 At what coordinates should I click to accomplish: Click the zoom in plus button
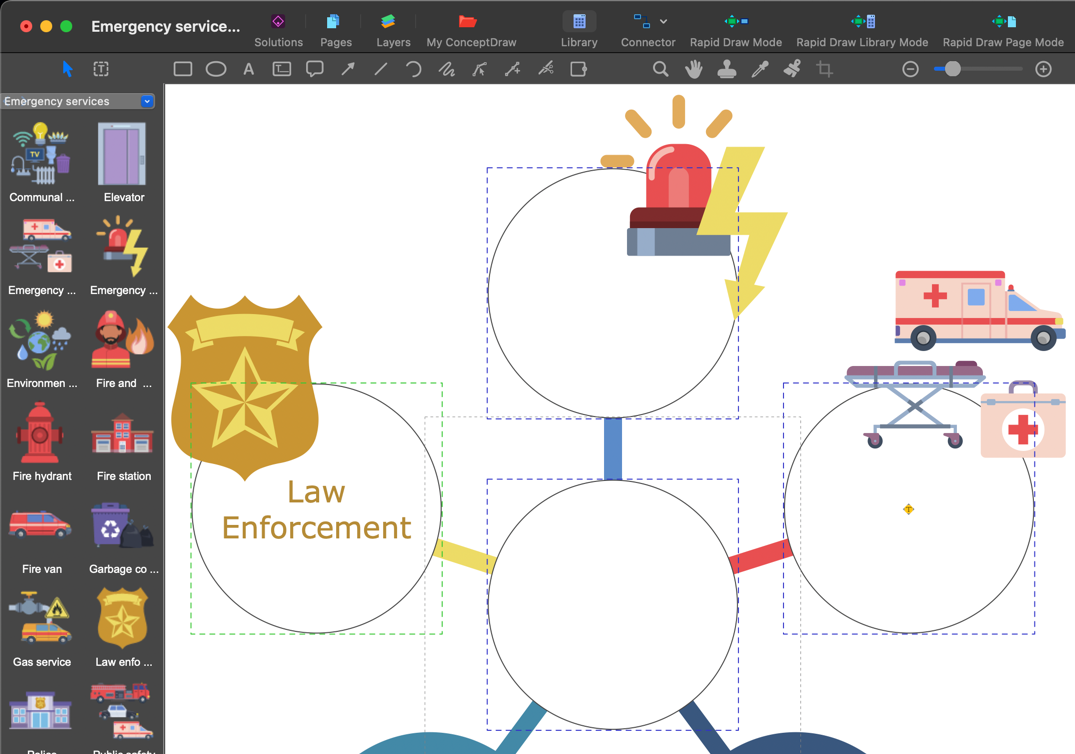(1043, 69)
